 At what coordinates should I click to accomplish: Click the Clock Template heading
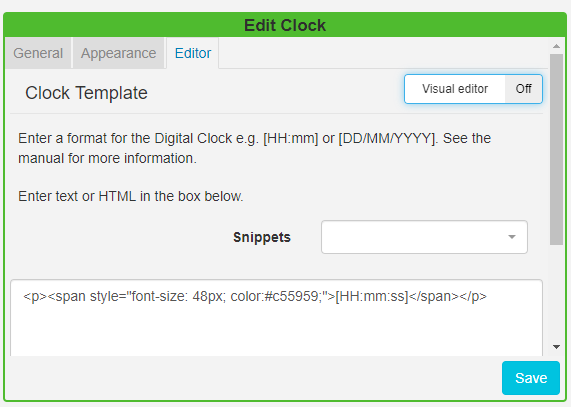point(86,93)
